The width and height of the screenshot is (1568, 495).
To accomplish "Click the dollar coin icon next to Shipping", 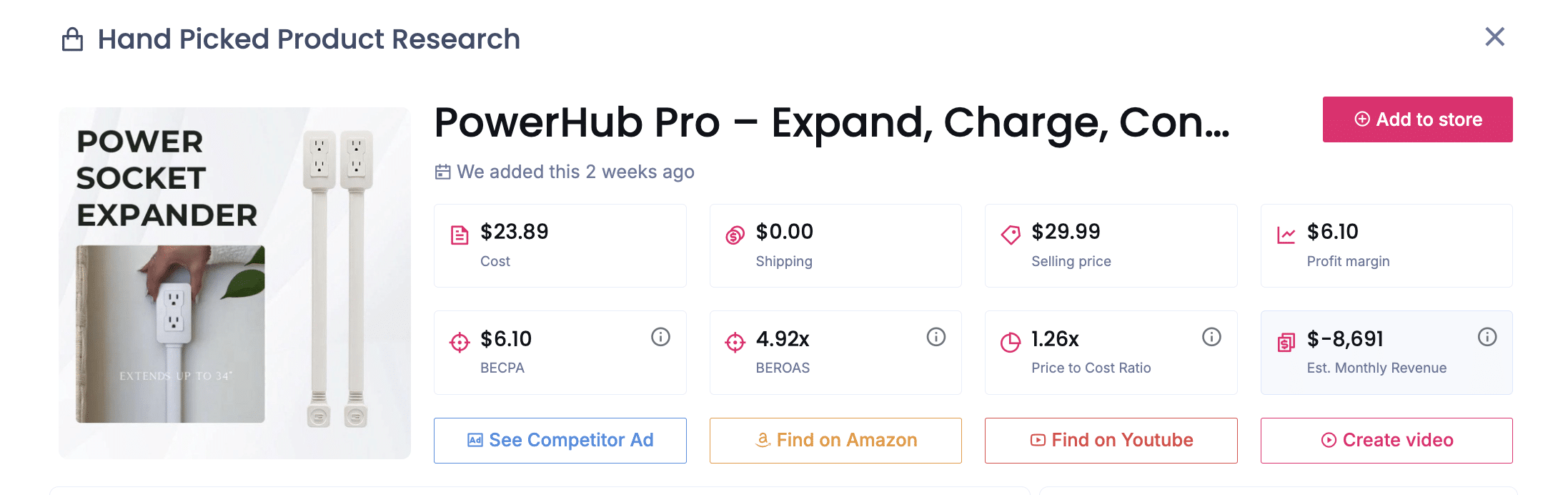I will pos(734,232).
